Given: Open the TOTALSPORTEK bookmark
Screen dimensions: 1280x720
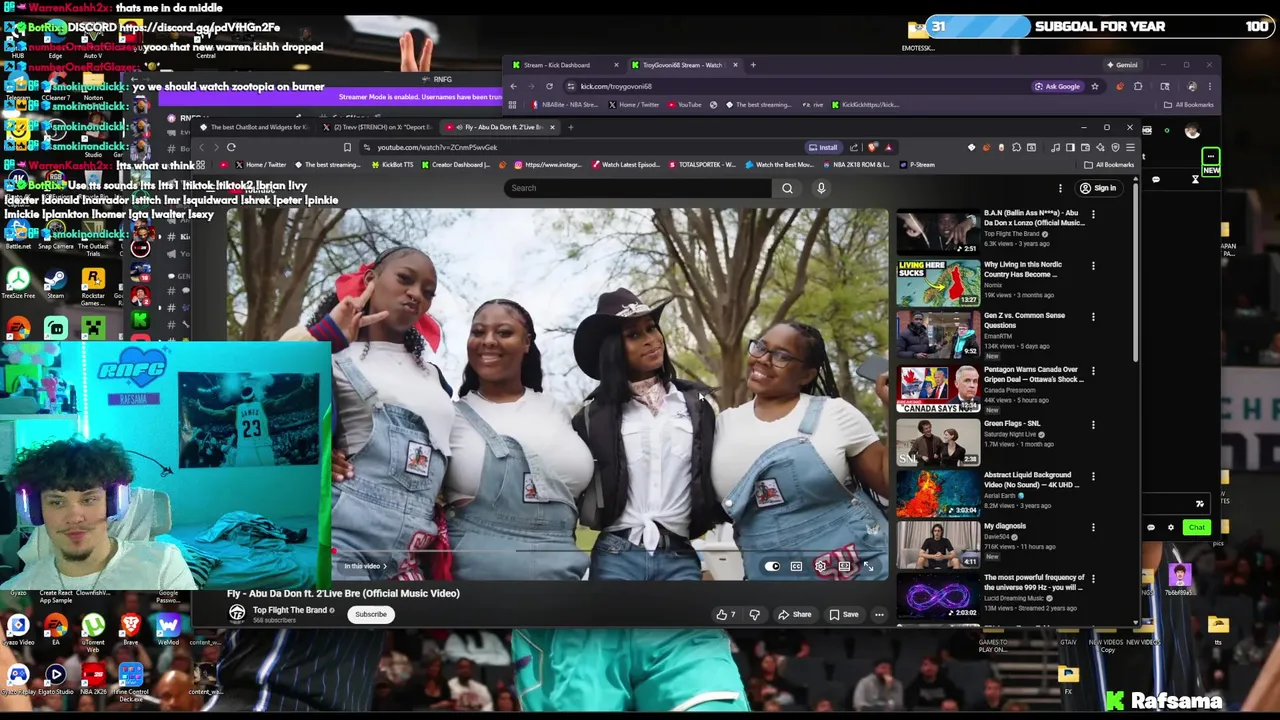Looking at the screenshot, I should 702,165.
